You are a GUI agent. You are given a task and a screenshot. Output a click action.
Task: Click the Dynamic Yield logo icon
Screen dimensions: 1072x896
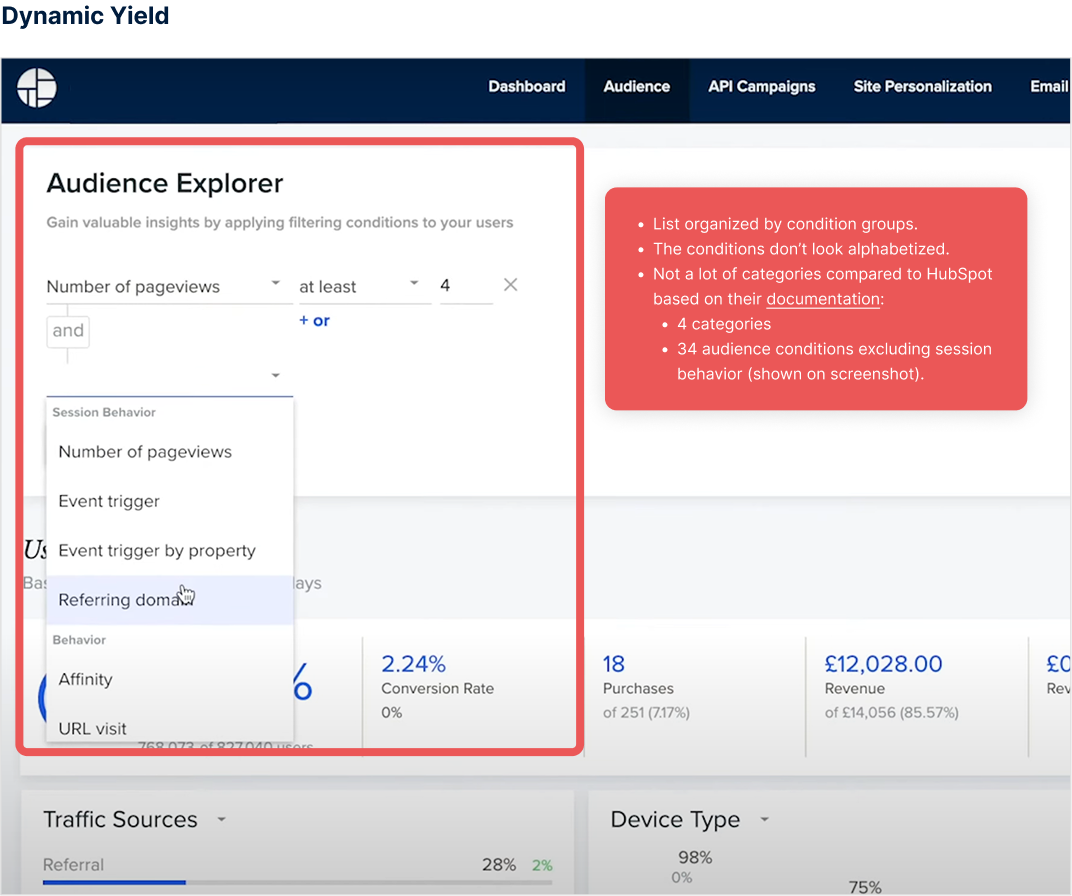click(37, 87)
